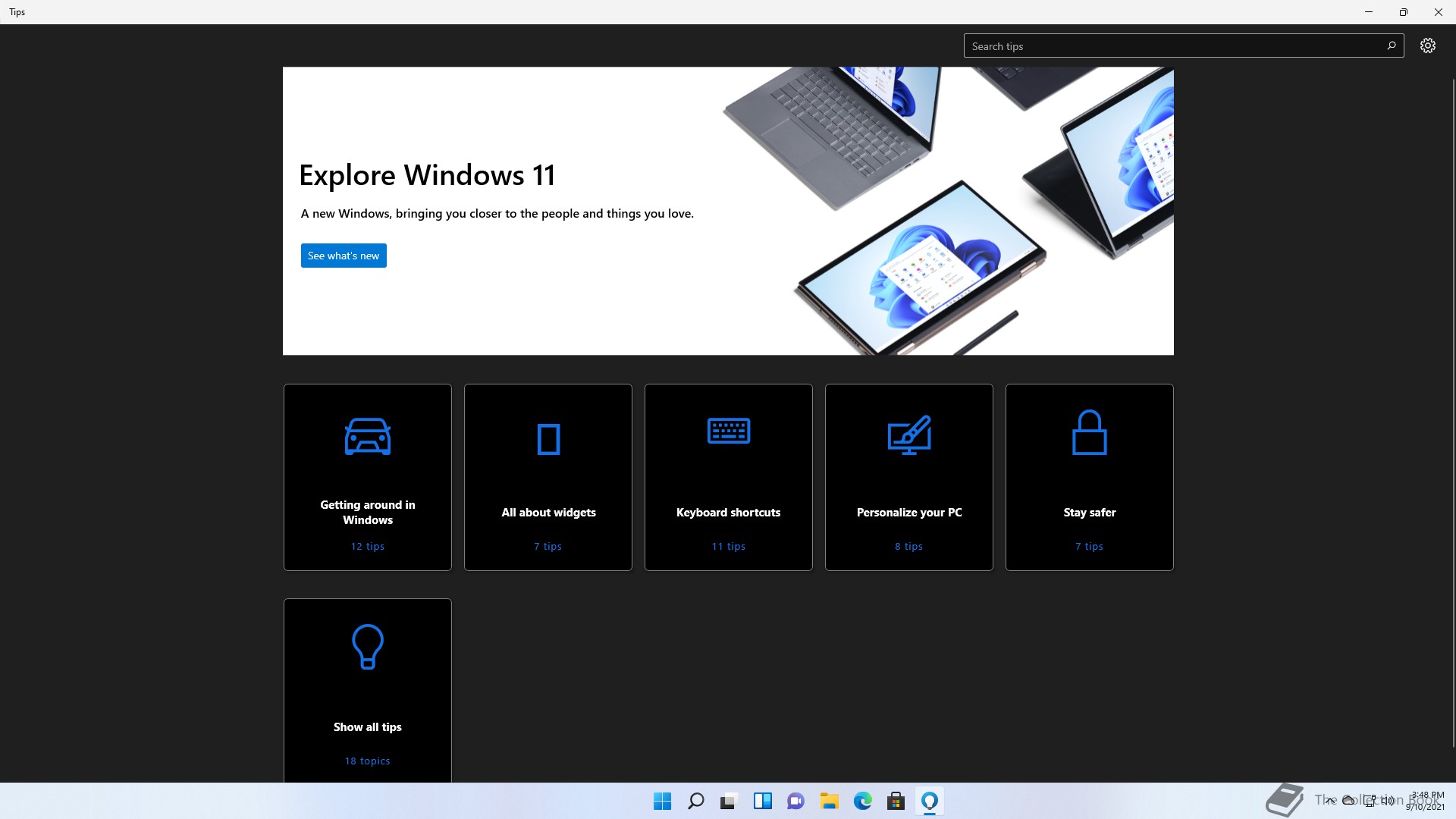Open the Windows Start menu
This screenshot has height=819, width=1456.
click(662, 801)
